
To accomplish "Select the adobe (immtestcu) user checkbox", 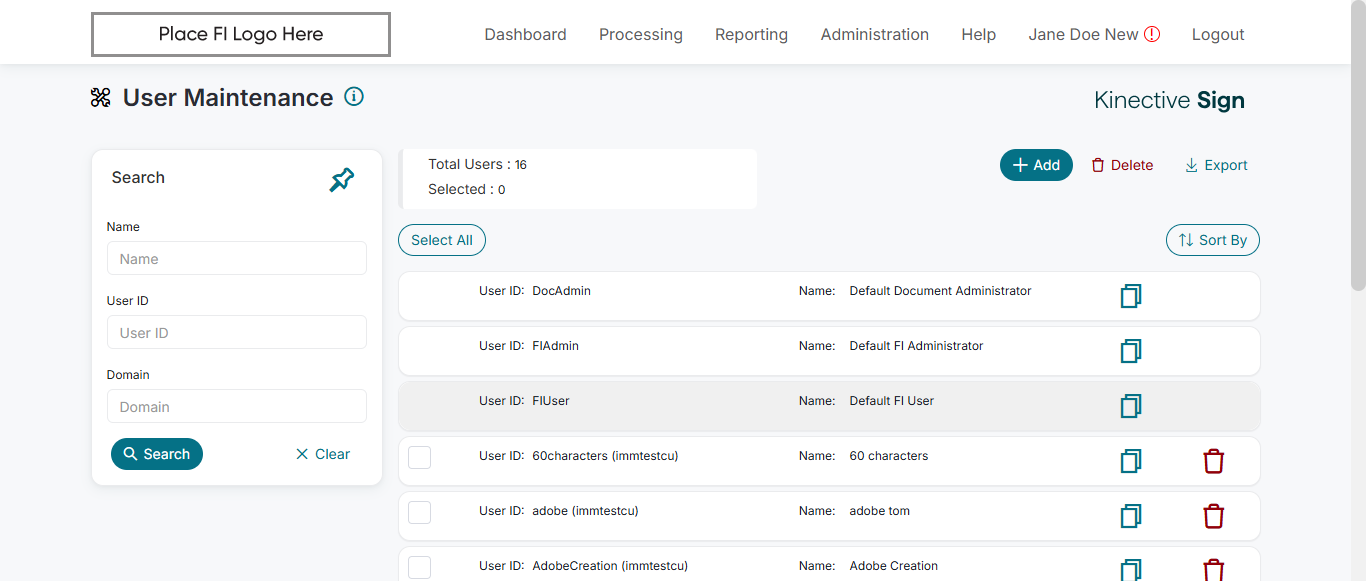I will pos(420,512).
